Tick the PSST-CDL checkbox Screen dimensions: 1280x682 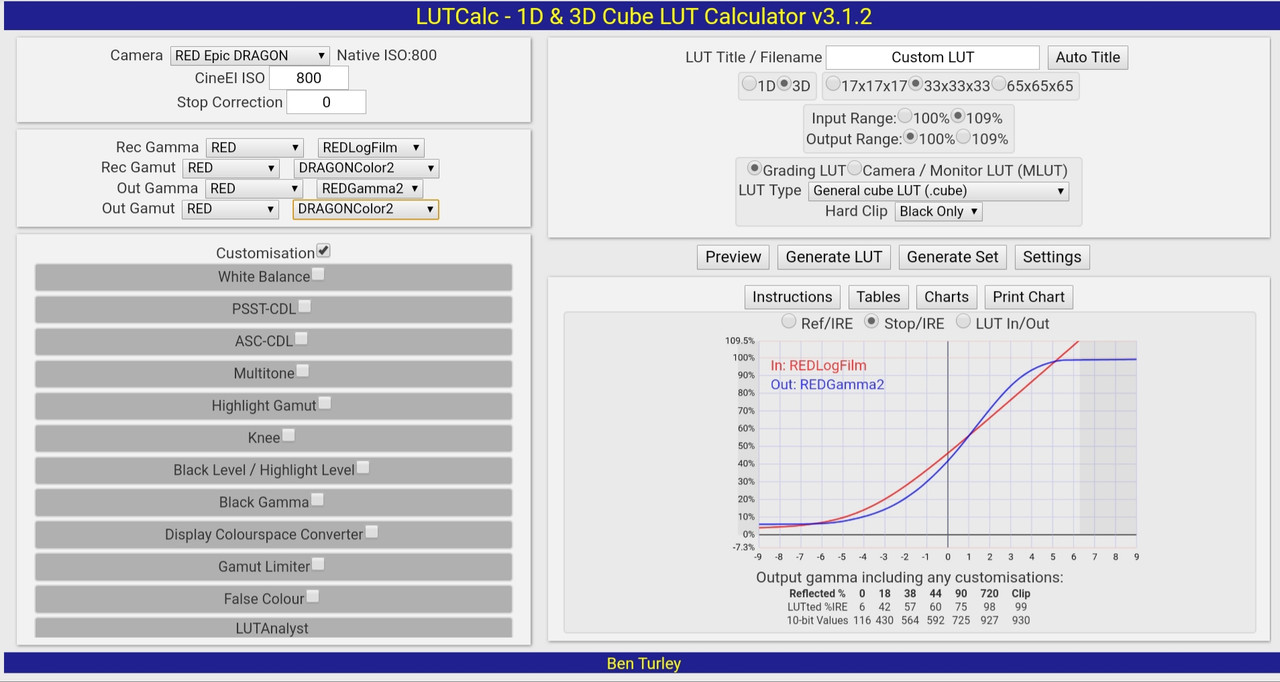[305, 306]
